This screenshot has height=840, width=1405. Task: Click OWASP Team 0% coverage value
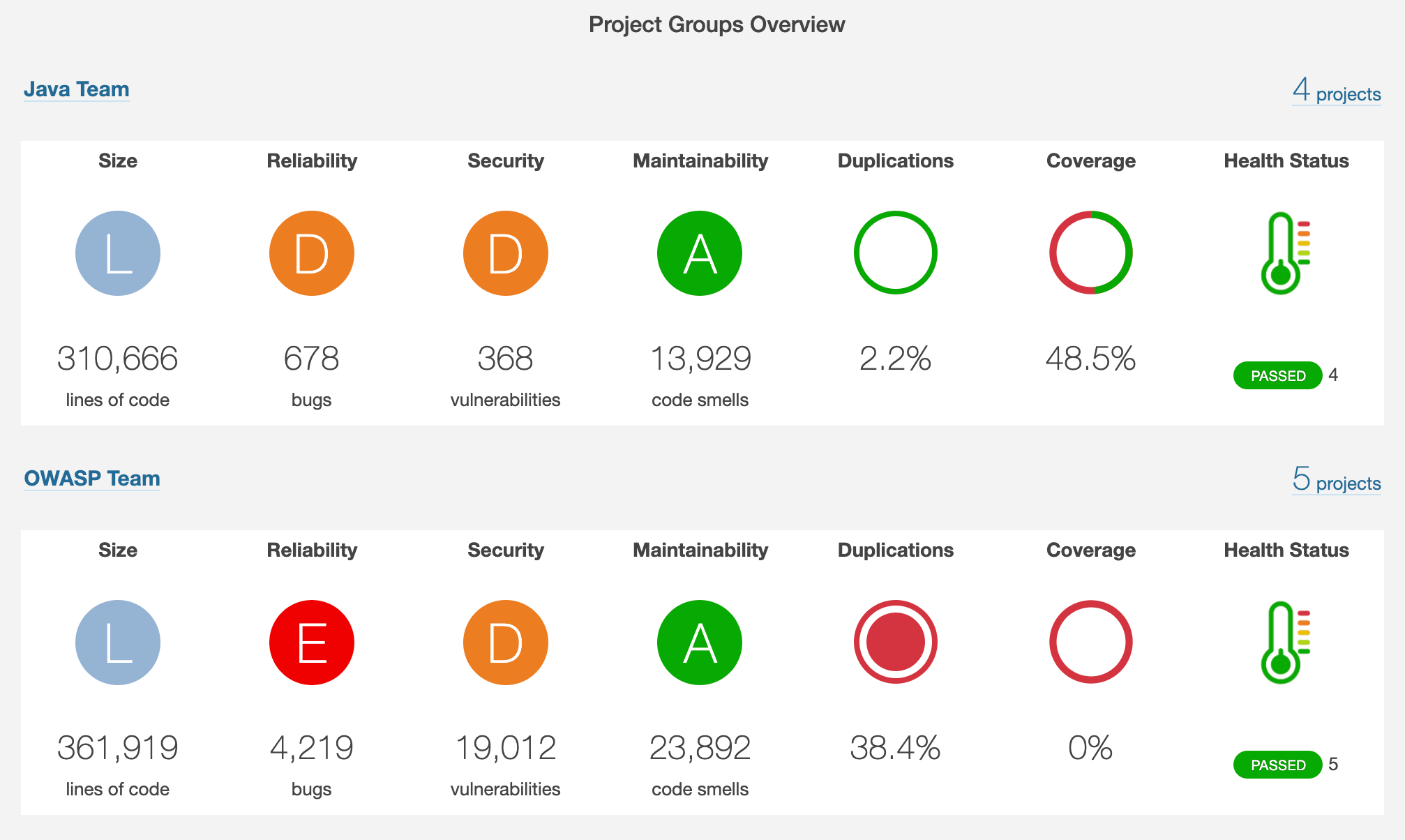(x=1091, y=748)
